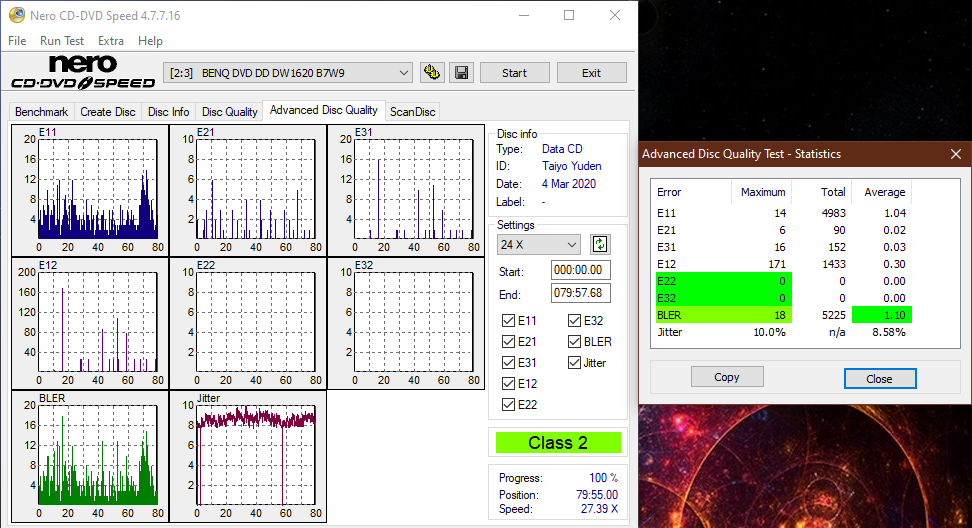The width and height of the screenshot is (972, 528).
Task: Click the E31 error graph
Action: click(x=406, y=190)
